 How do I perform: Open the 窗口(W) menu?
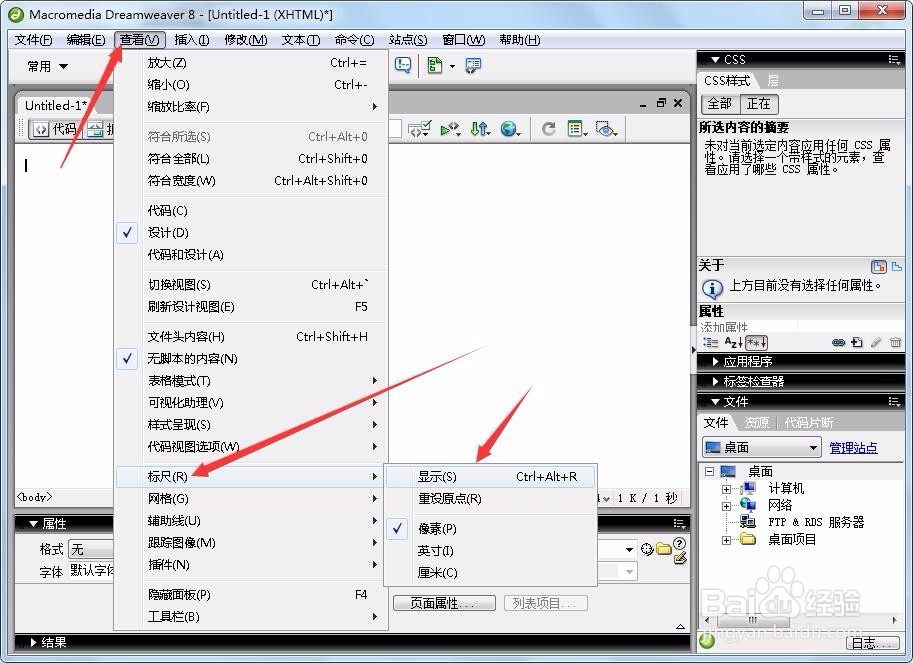463,40
